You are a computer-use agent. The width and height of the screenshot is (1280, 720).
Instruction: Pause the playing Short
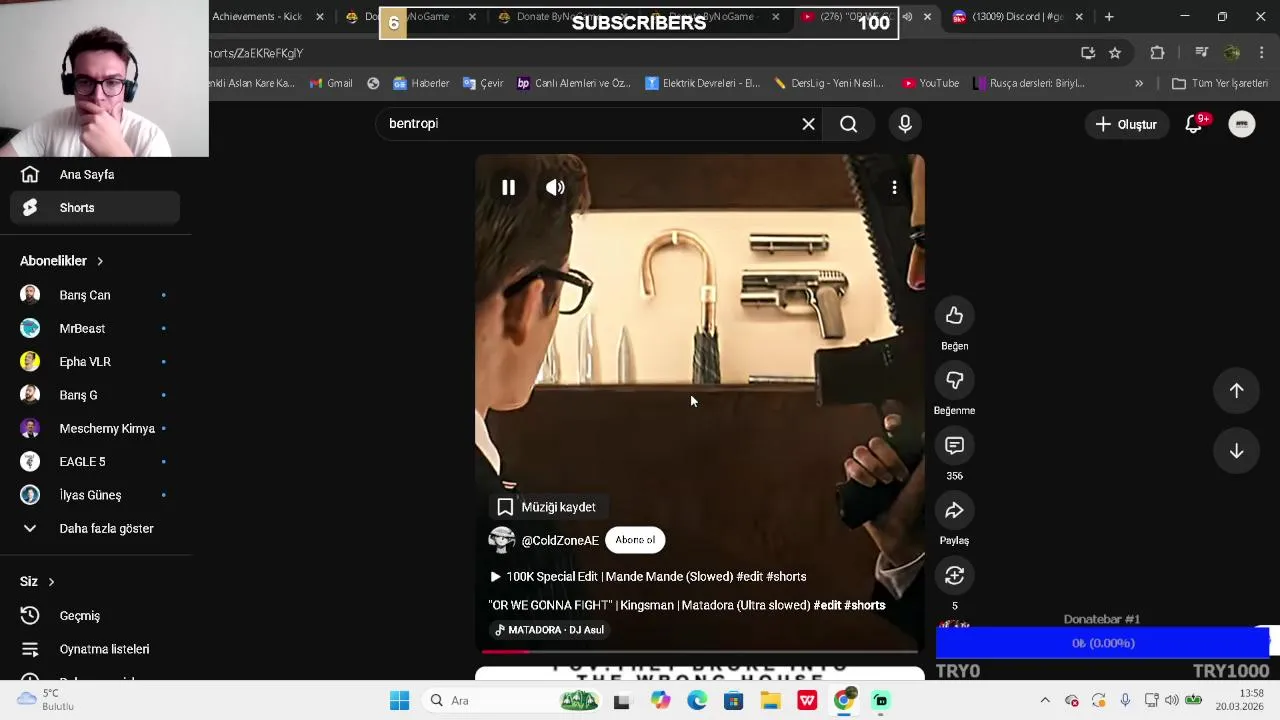(508, 187)
